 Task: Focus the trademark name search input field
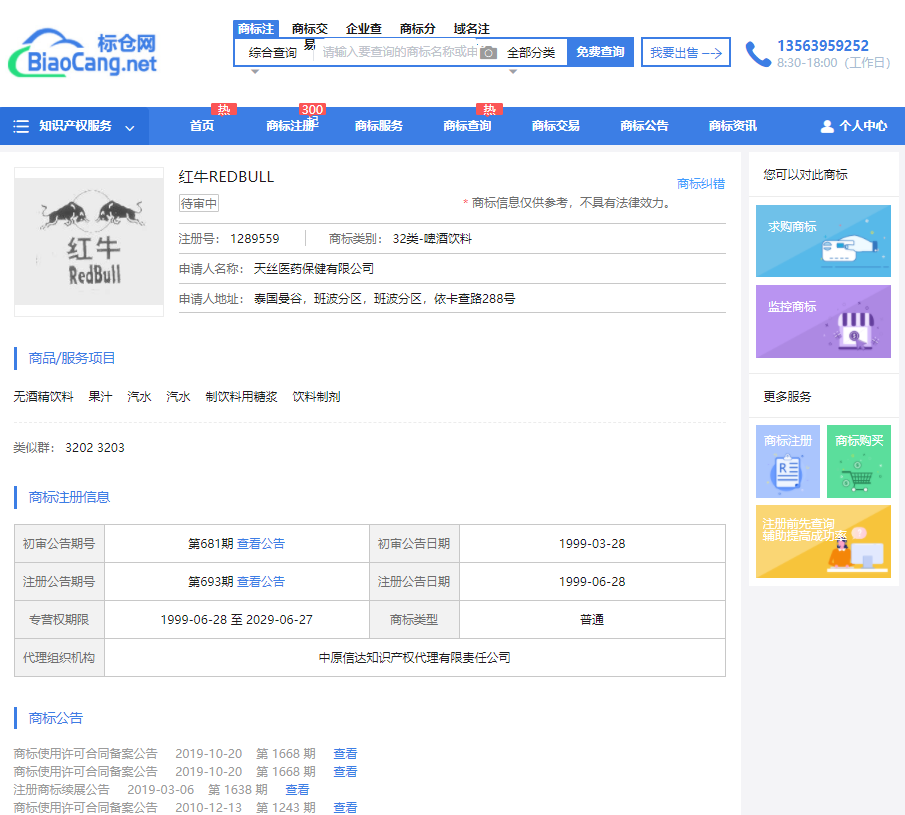400,53
